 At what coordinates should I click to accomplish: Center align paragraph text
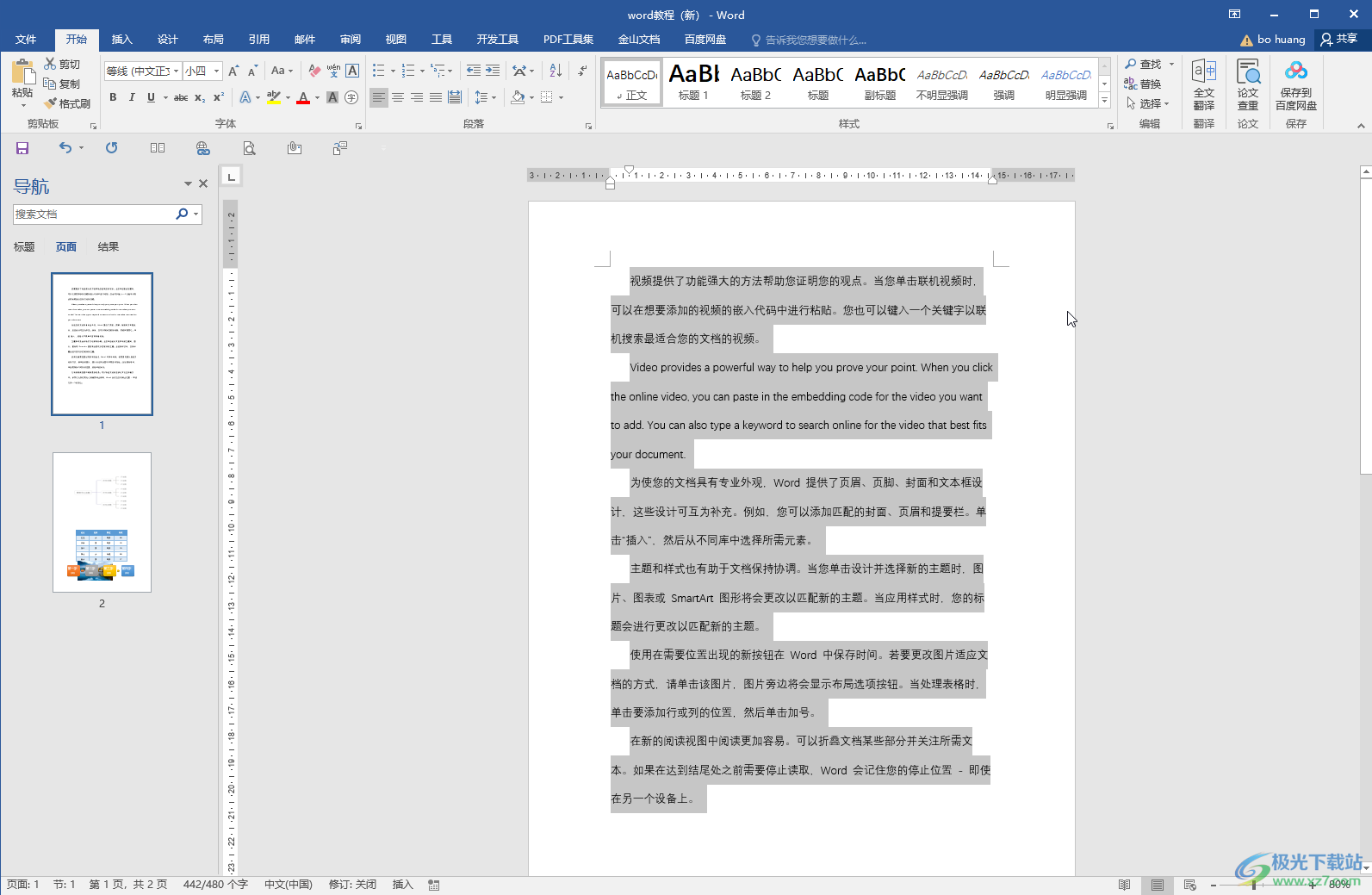398,97
